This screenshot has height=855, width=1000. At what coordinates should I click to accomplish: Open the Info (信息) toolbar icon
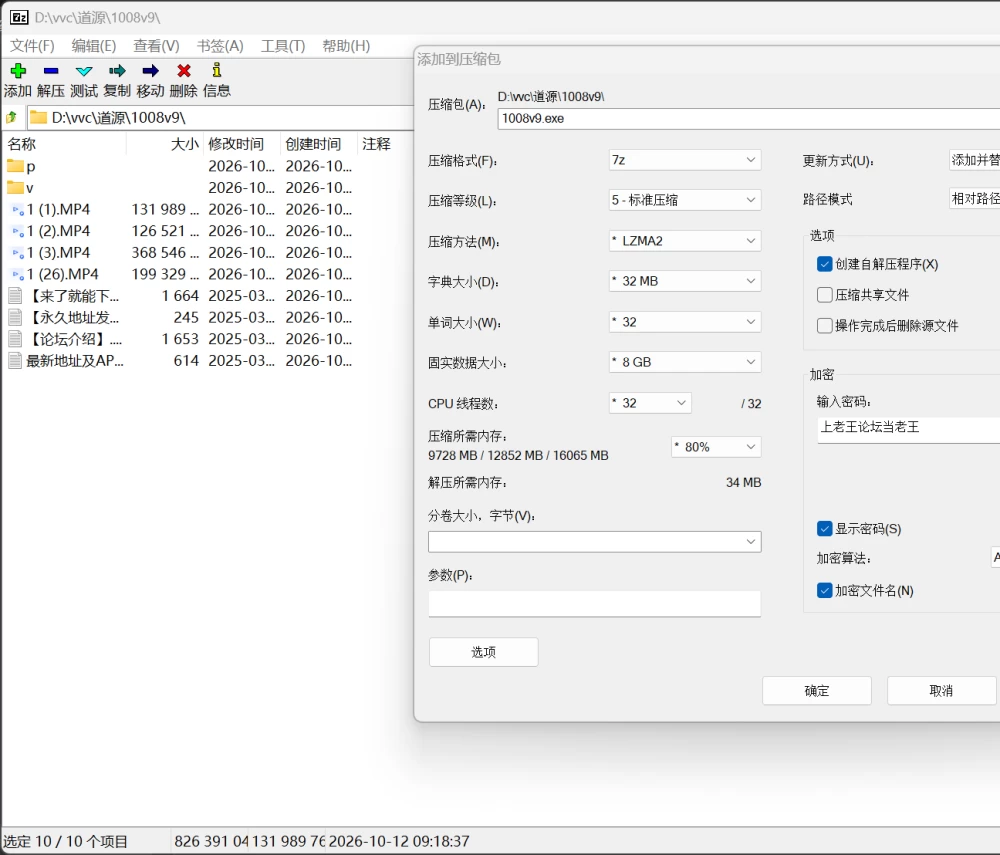217,70
